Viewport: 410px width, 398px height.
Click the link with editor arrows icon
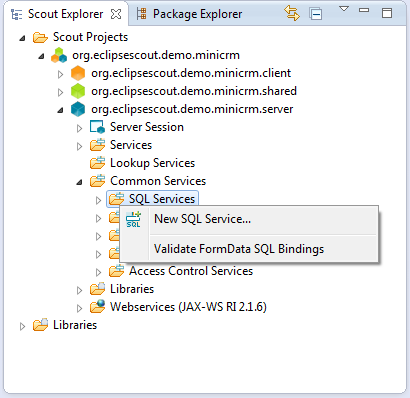pos(292,13)
